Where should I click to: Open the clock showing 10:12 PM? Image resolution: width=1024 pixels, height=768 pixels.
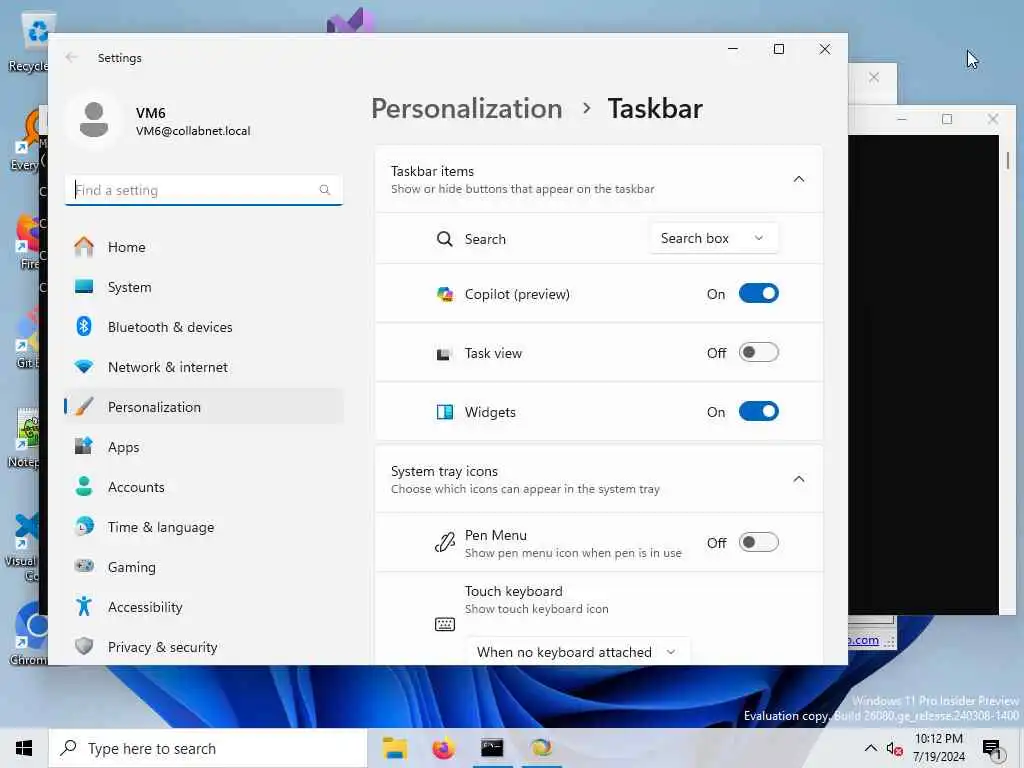click(x=938, y=748)
